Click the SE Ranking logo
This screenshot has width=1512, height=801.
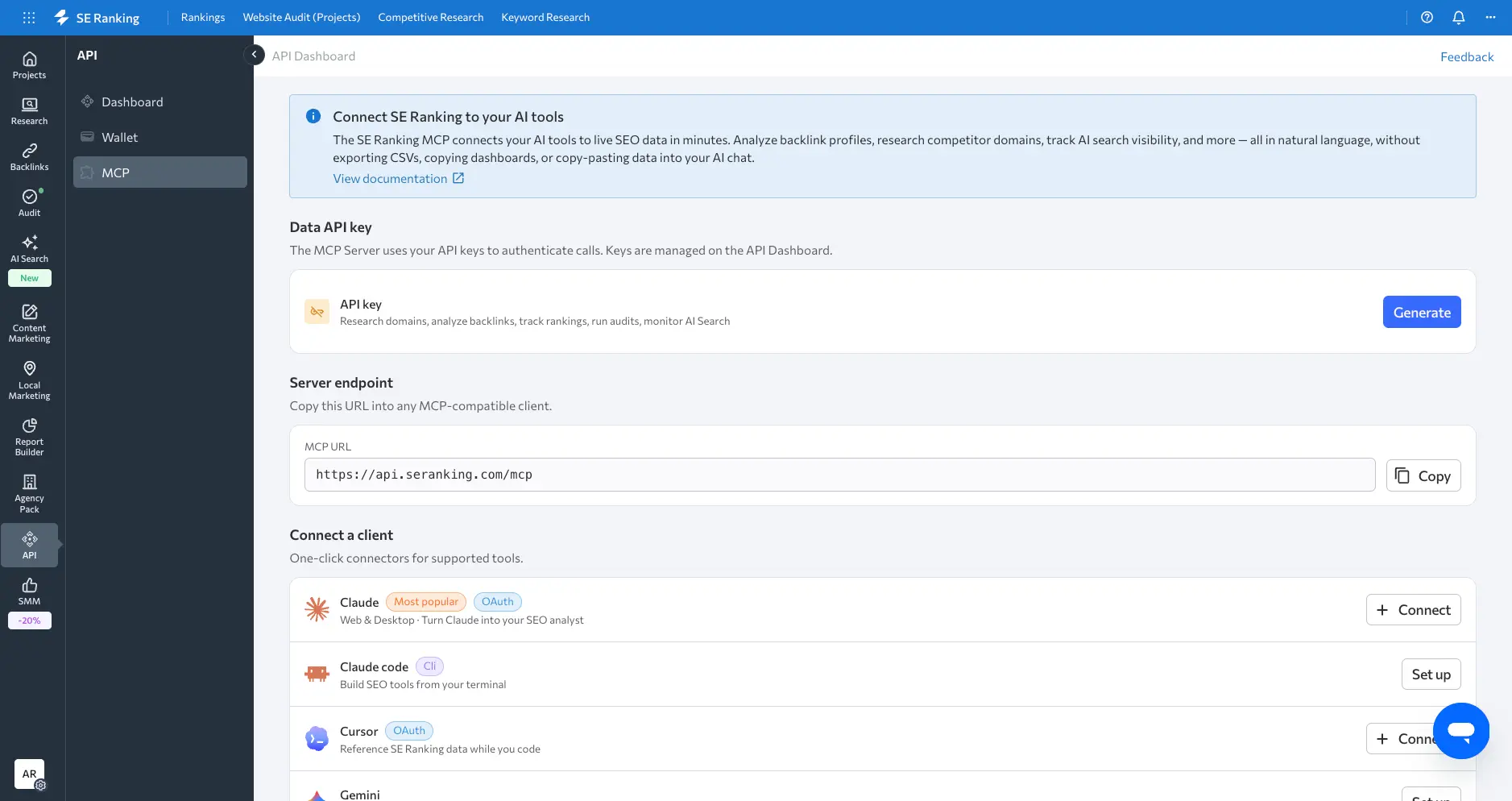(97, 18)
